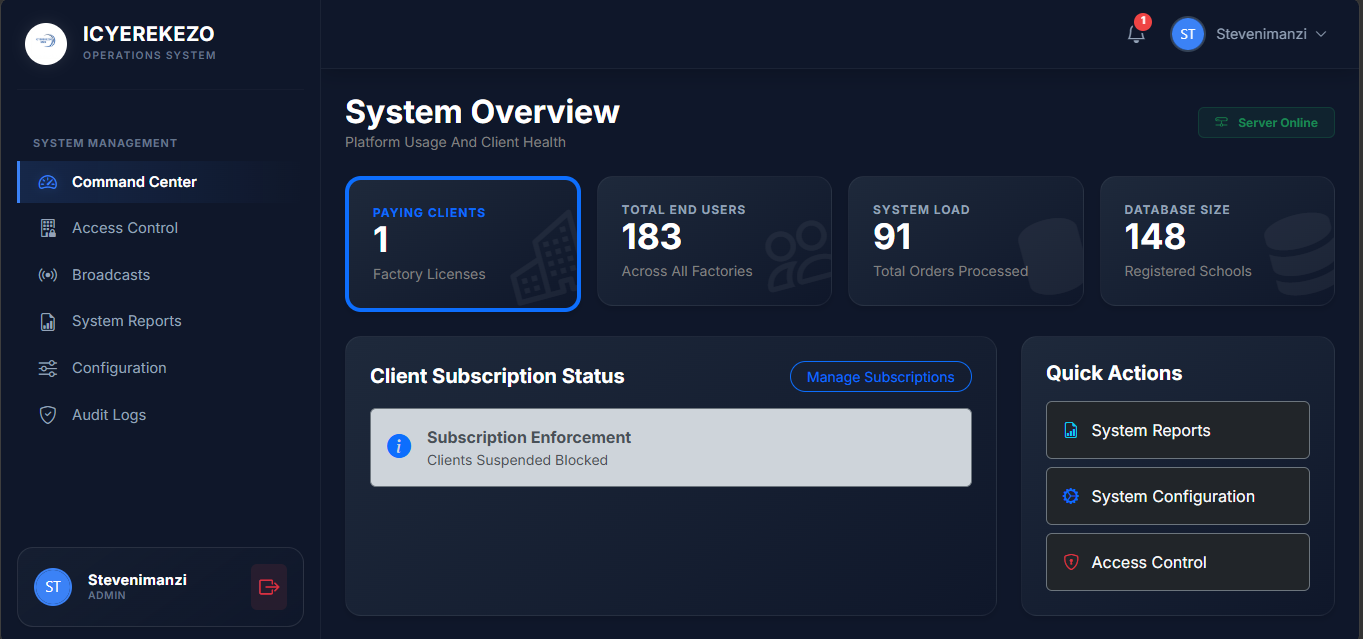1363x639 pixels.
Task: Select the System Load card
Action: 966,241
